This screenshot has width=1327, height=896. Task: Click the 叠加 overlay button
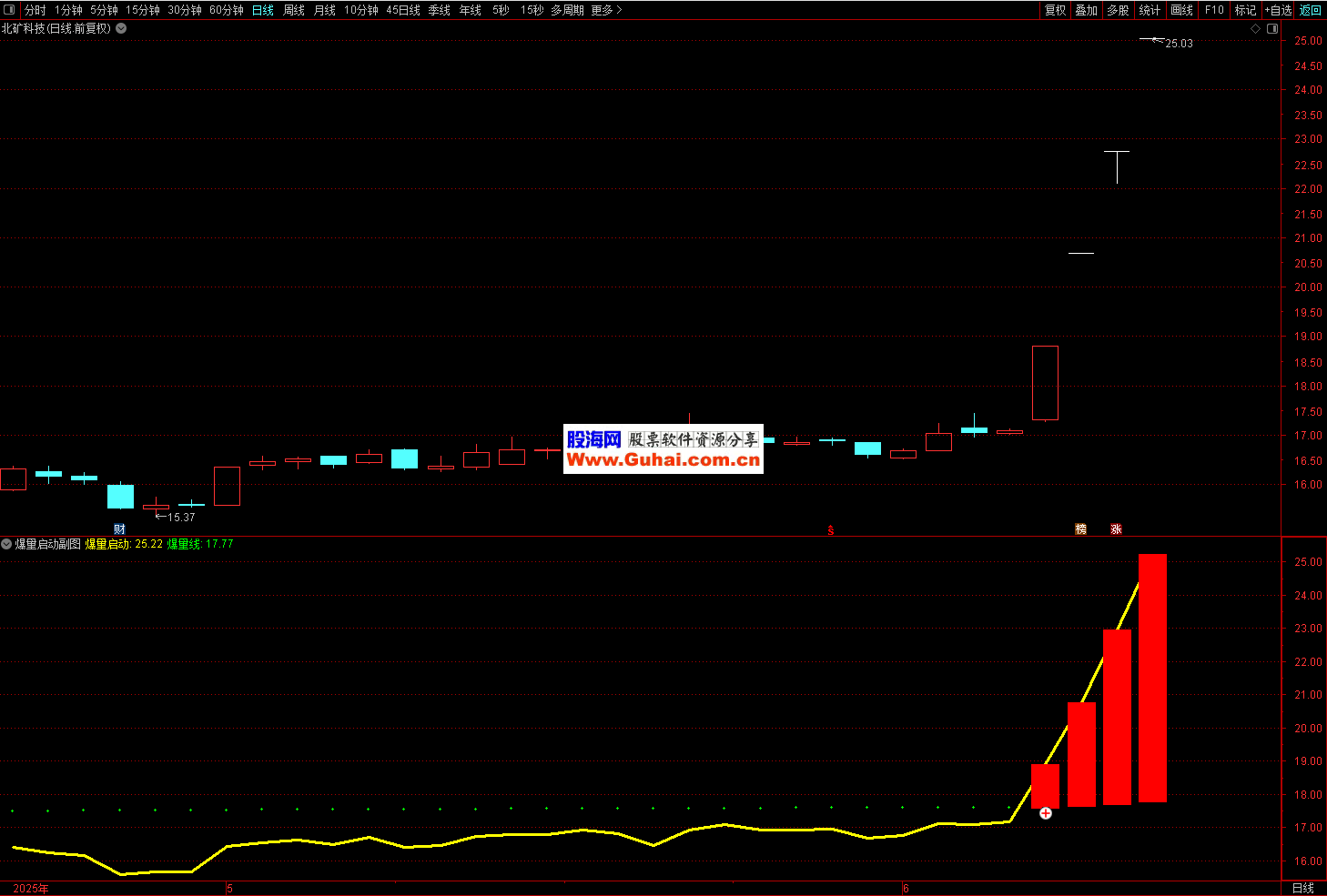pyautogui.click(x=1086, y=10)
